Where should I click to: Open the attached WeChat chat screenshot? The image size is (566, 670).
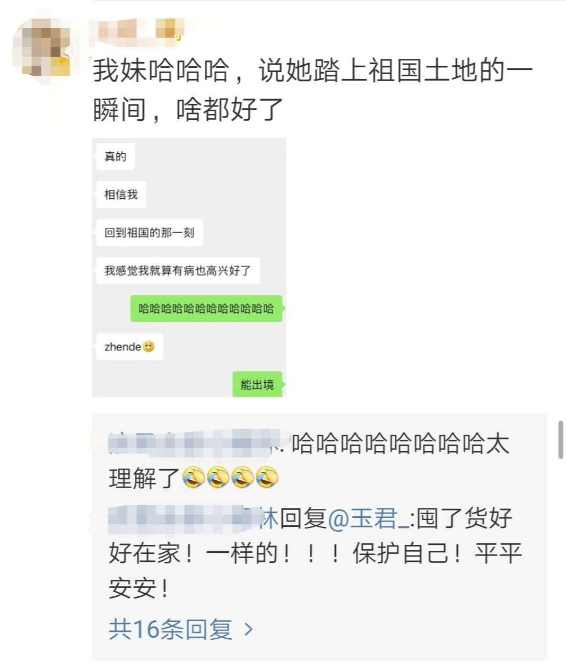point(189,267)
